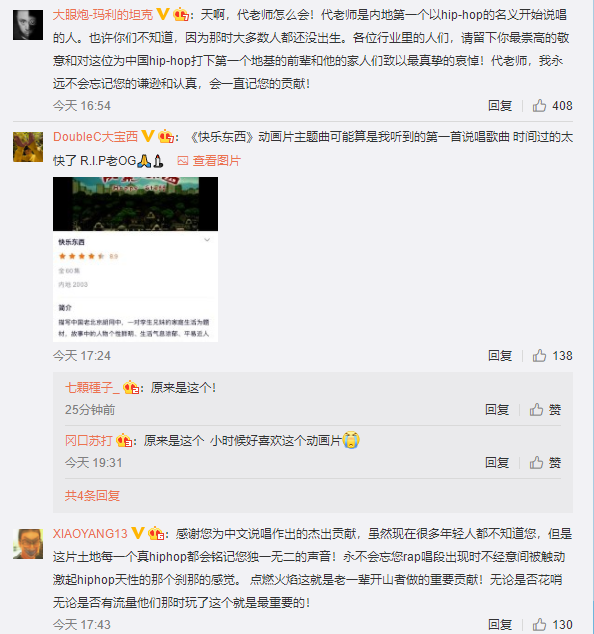Click member crown badge beside 七顆種子_
594x634 pixels.
[131, 388]
